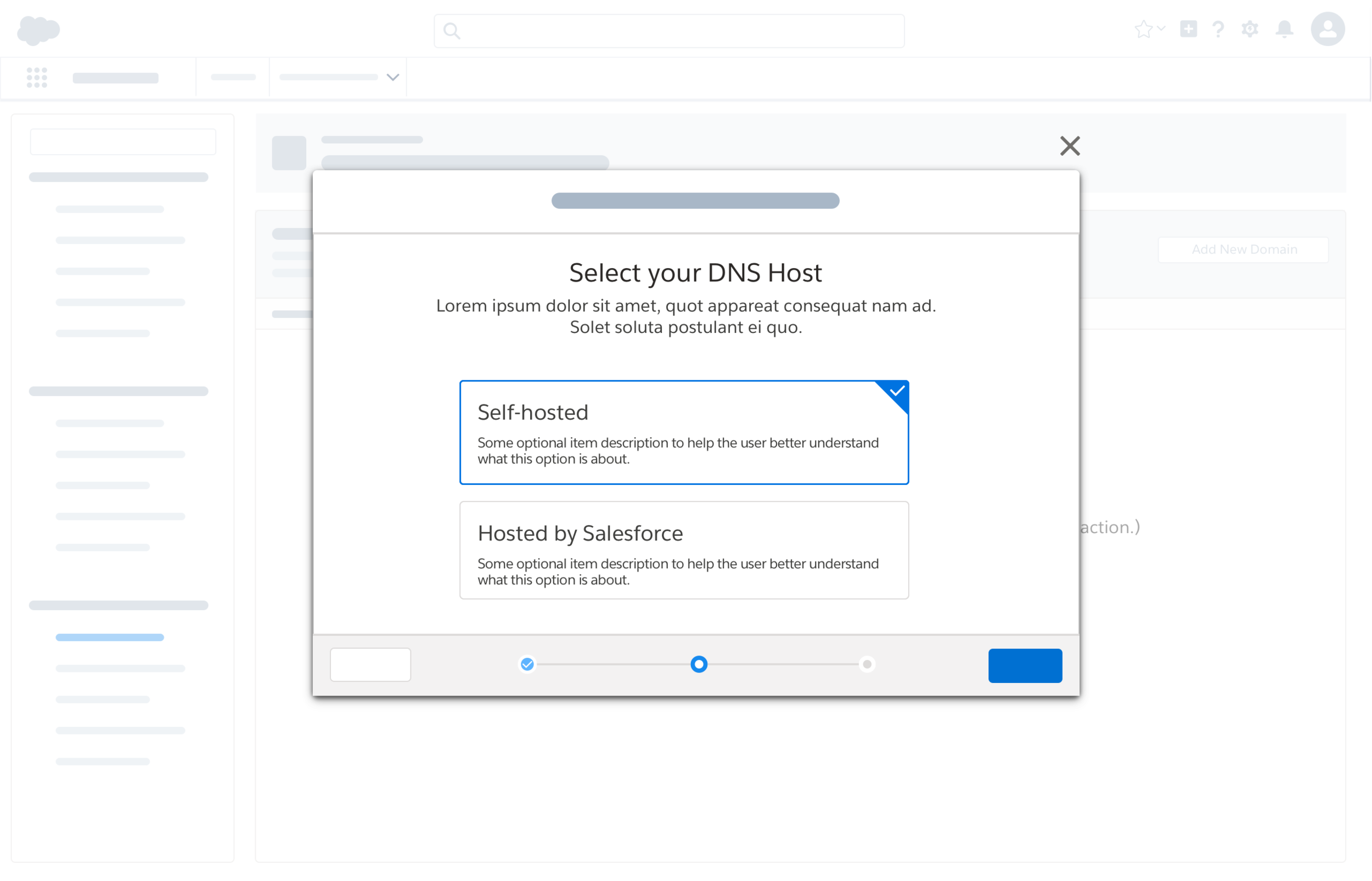The width and height of the screenshot is (1372, 881).
Task: Go to the completed first wizard step
Action: (527, 664)
